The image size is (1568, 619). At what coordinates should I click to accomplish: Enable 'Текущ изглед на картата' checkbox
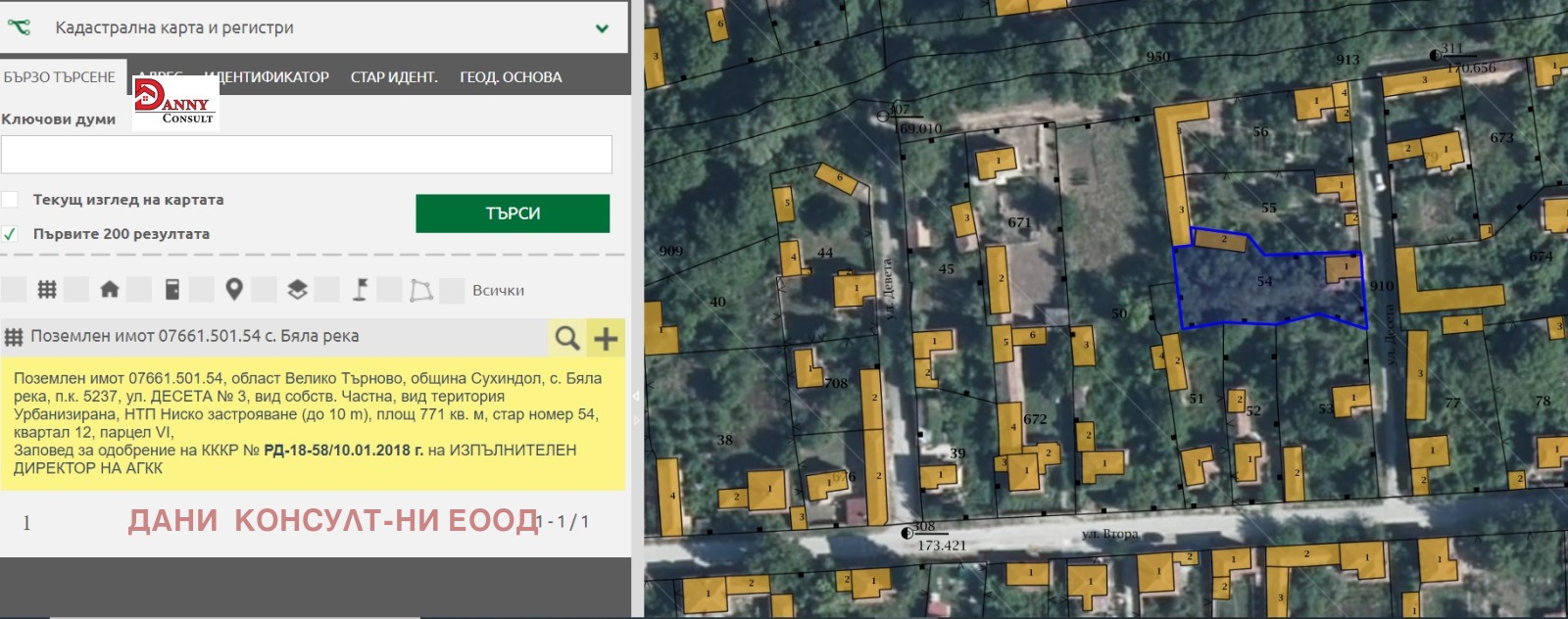10,200
